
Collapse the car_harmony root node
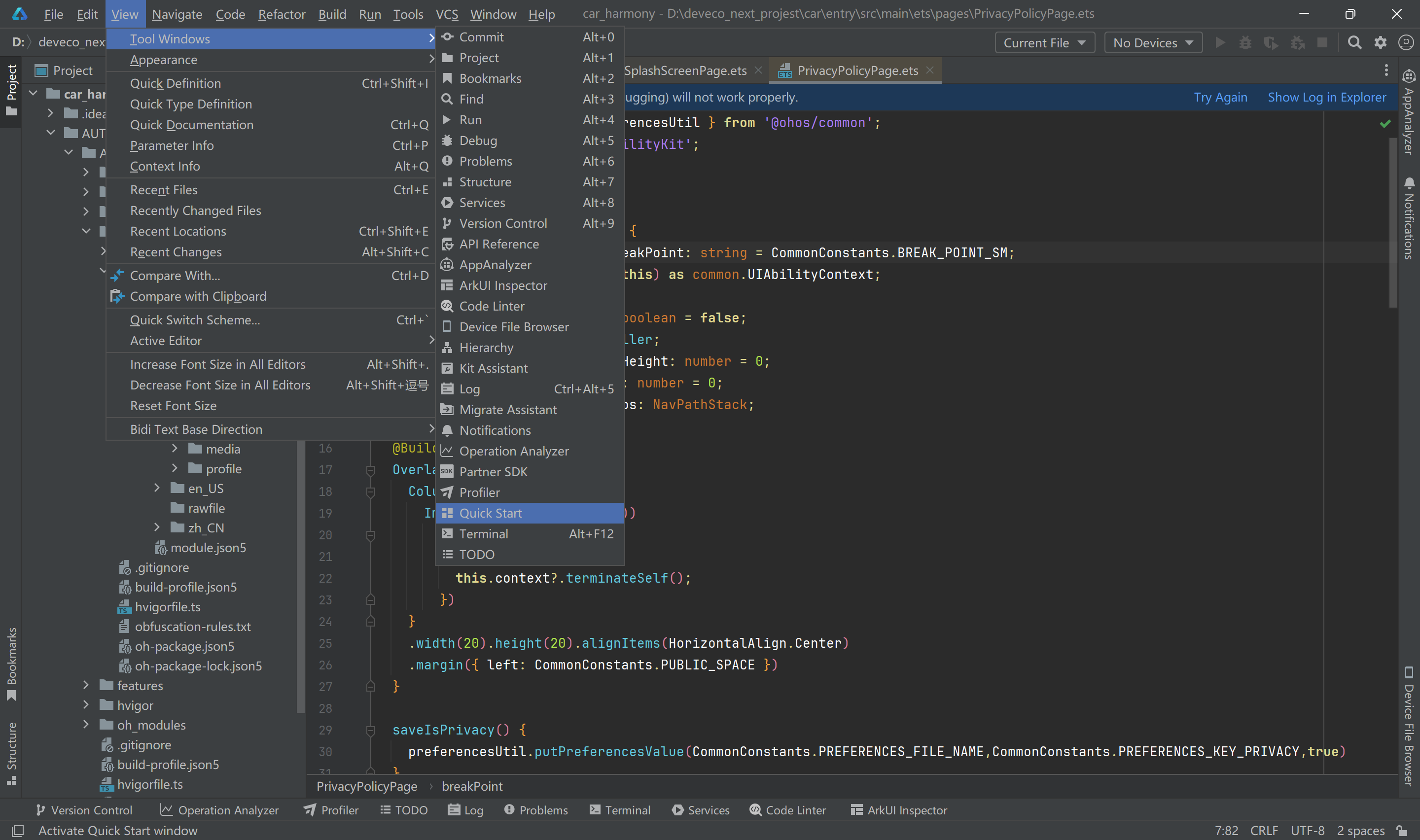tap(33, 93)
